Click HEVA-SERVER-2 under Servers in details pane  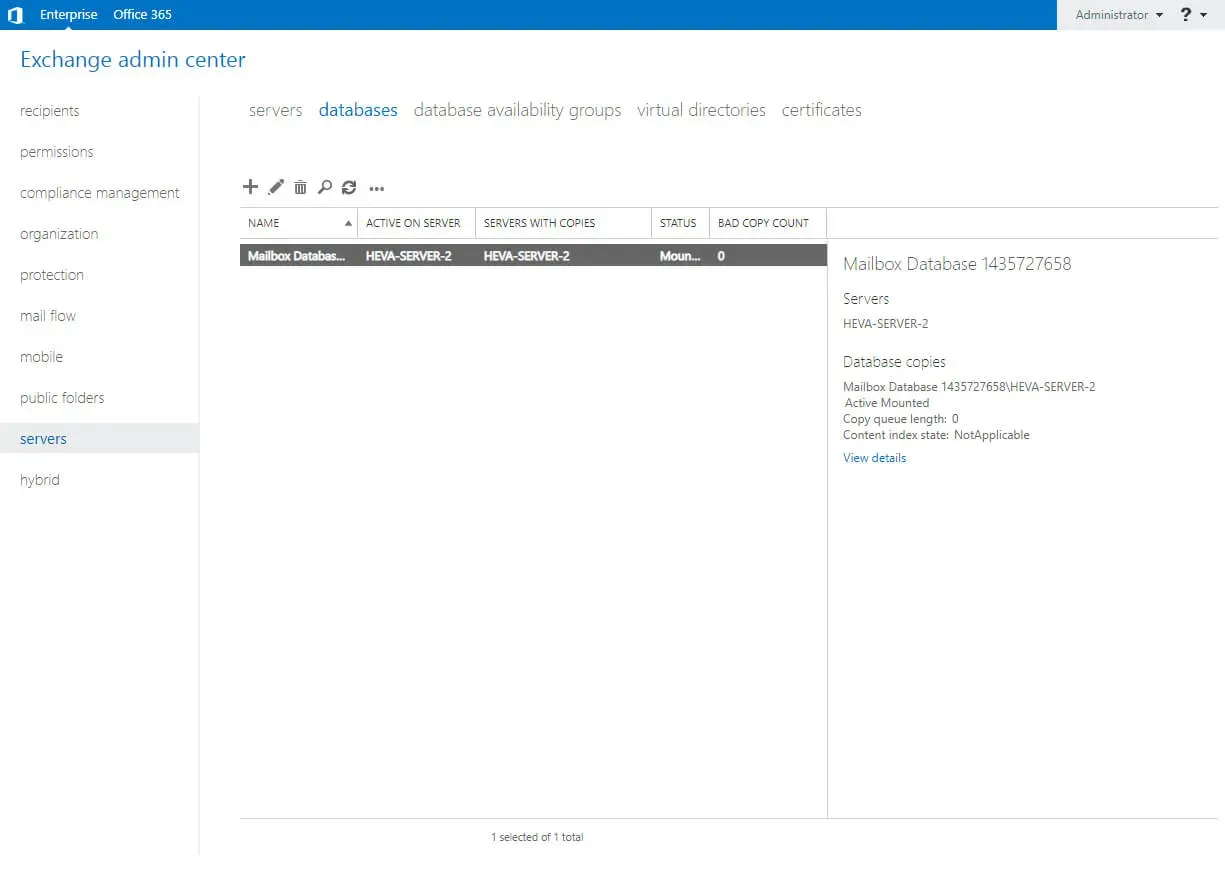[x=886, y=324]
